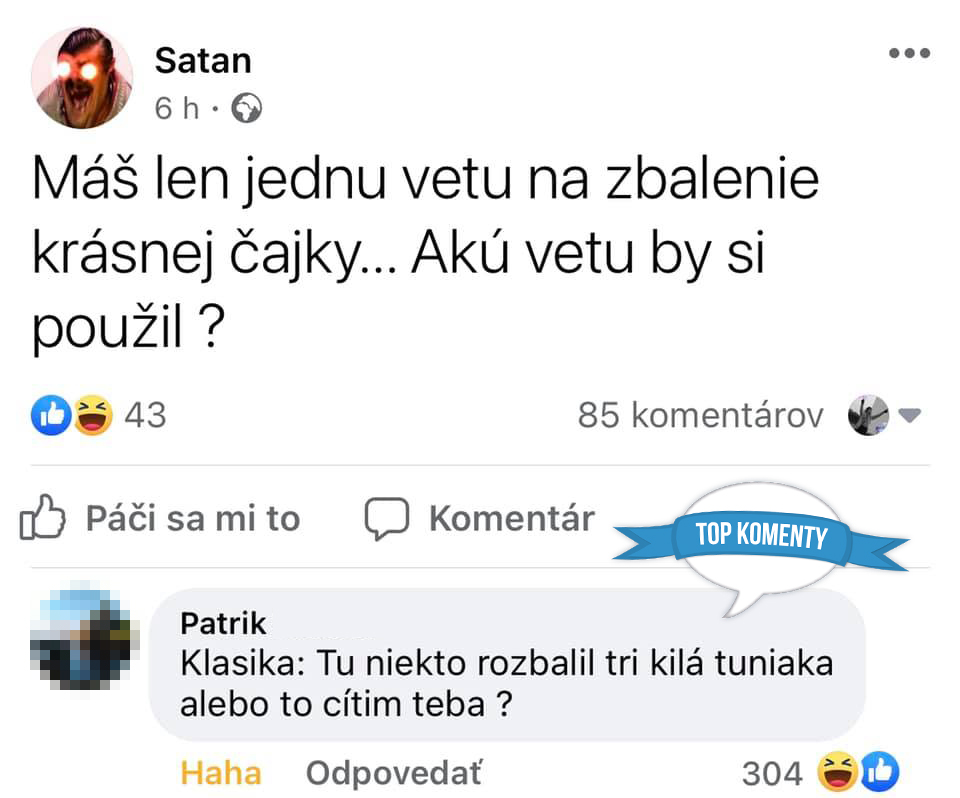View the 43 reactions count
Image resolution: width=960 pixels, height=798 pixels.
coord(145,415)
